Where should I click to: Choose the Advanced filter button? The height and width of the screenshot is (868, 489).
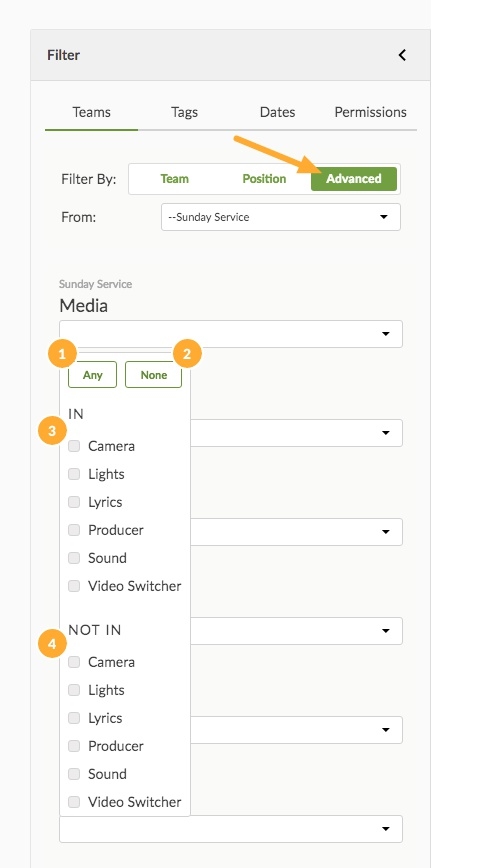tap(354, 179)
